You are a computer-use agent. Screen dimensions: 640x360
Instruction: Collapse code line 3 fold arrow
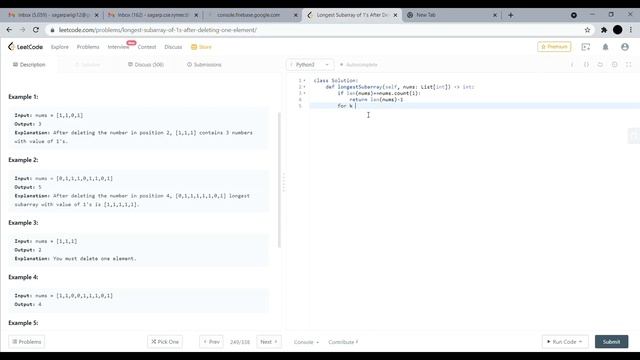click(304, 93)
